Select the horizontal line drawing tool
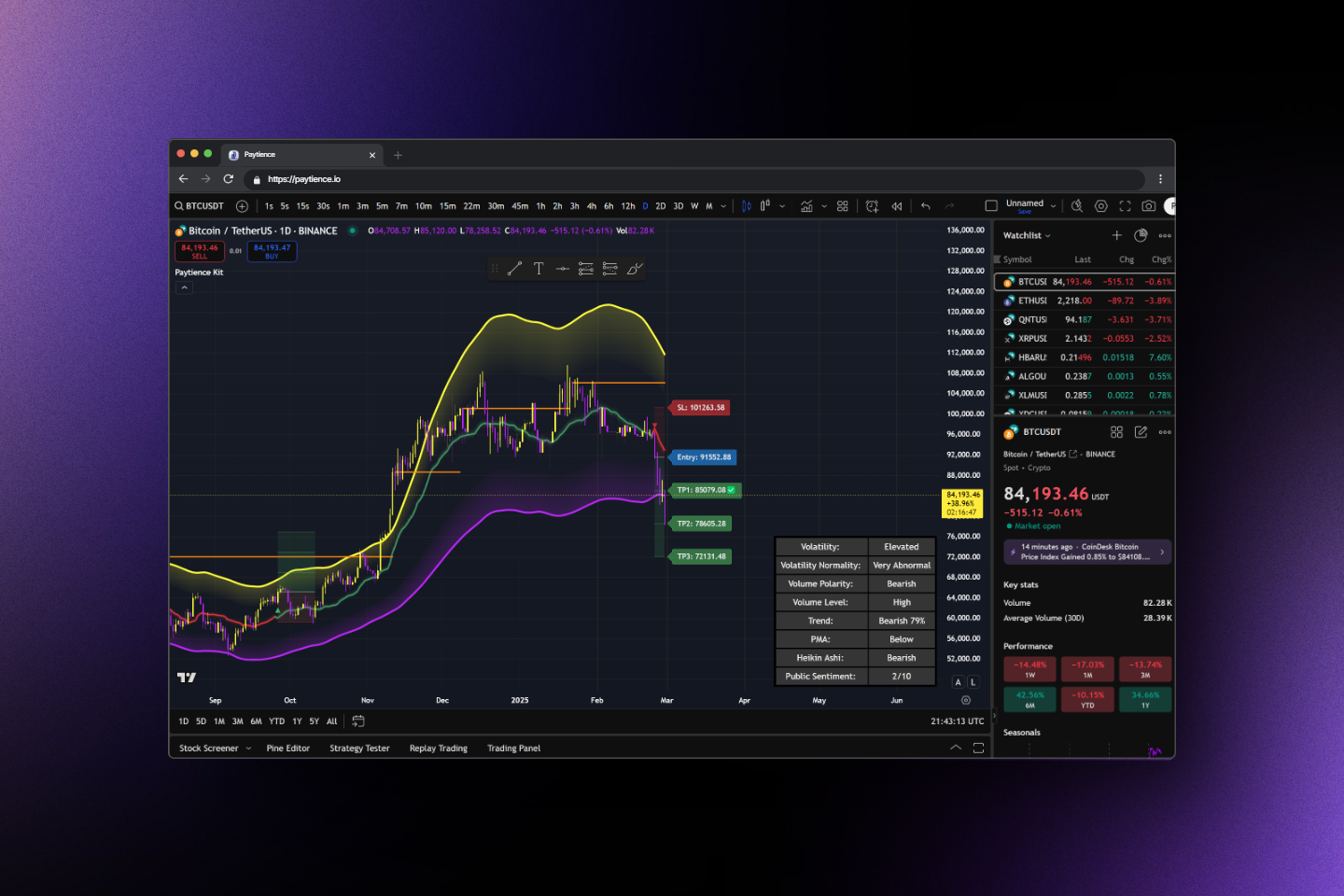 point(562,269)
